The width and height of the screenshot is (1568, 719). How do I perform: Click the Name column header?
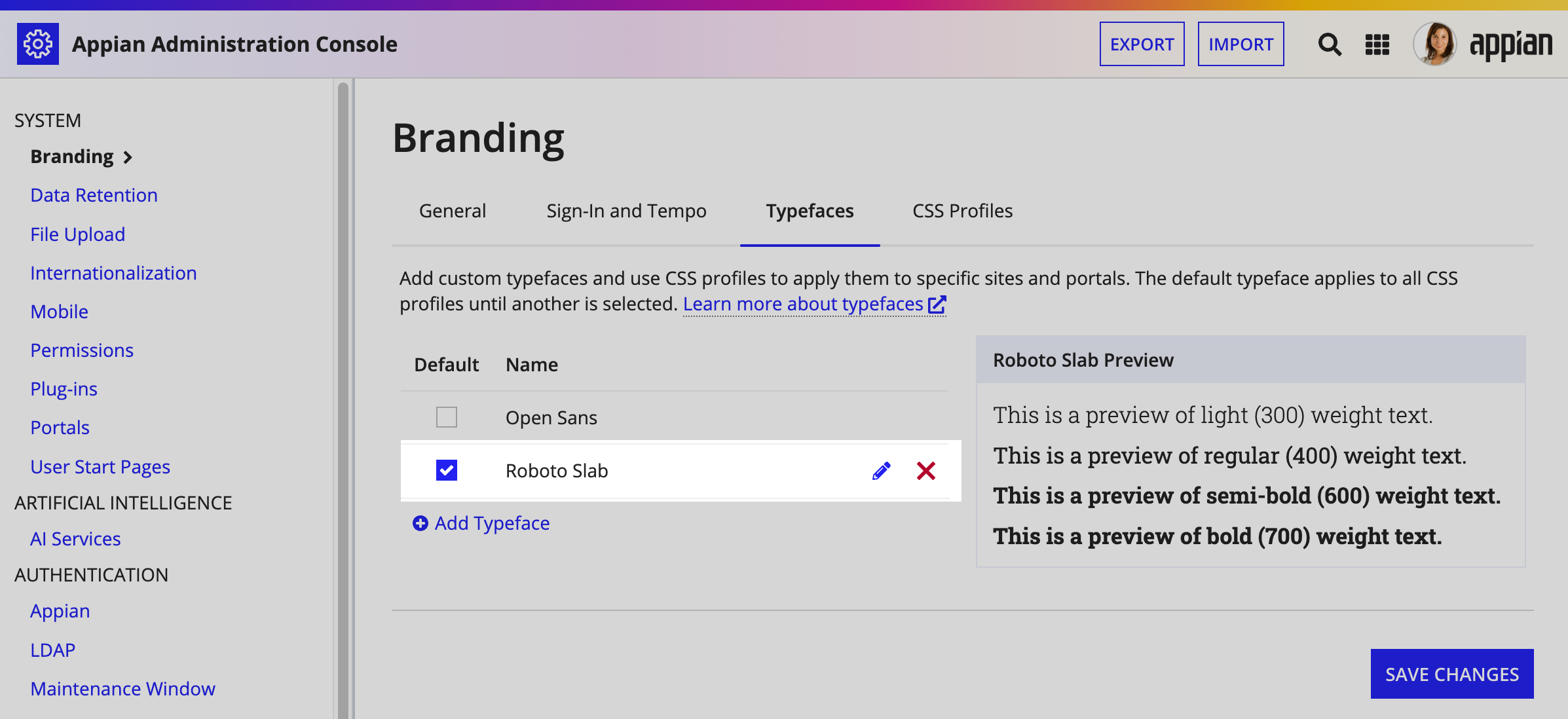tap(532, 365)
